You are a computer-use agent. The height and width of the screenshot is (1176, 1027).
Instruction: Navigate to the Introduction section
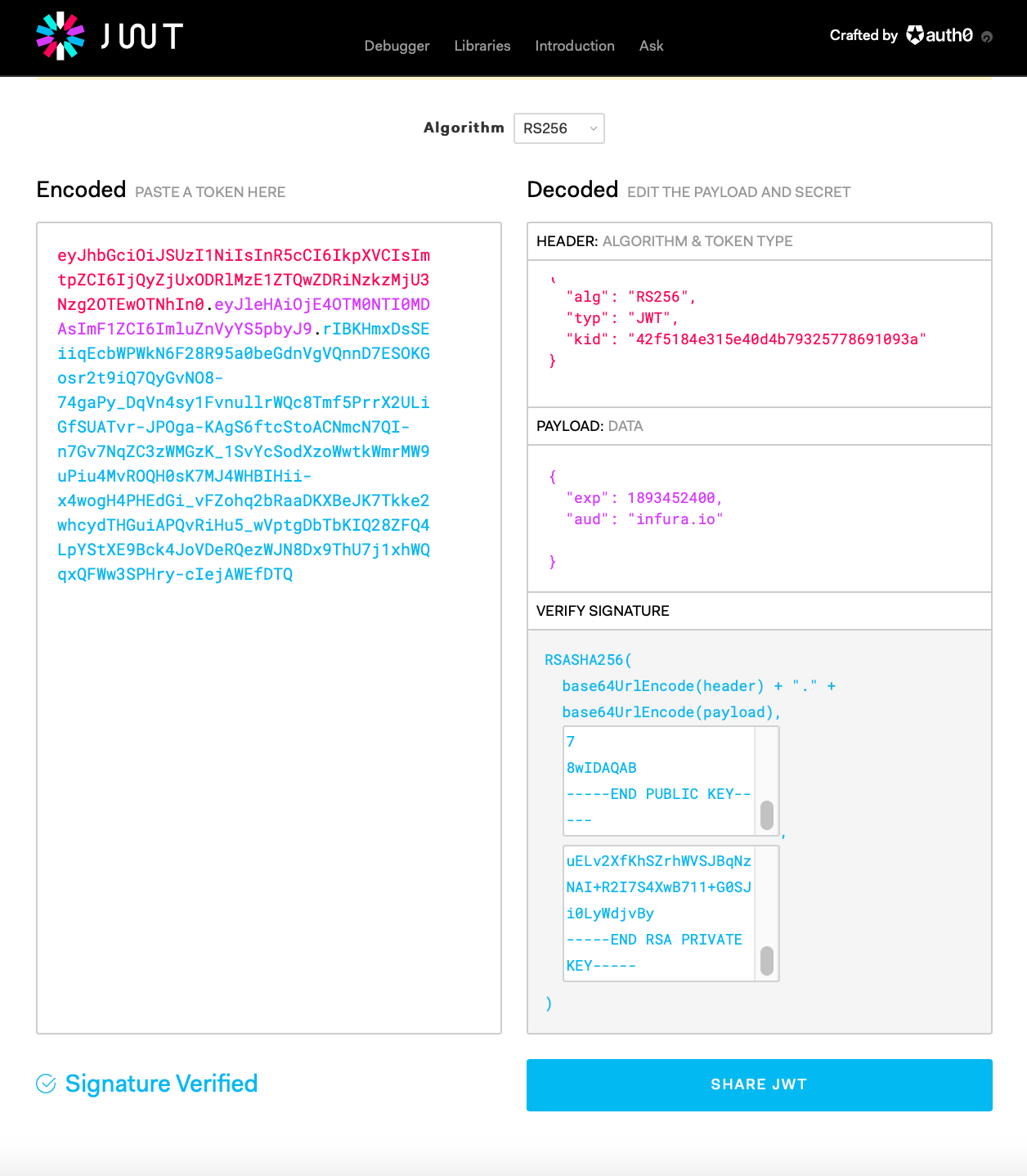click(x=575, y=47)
